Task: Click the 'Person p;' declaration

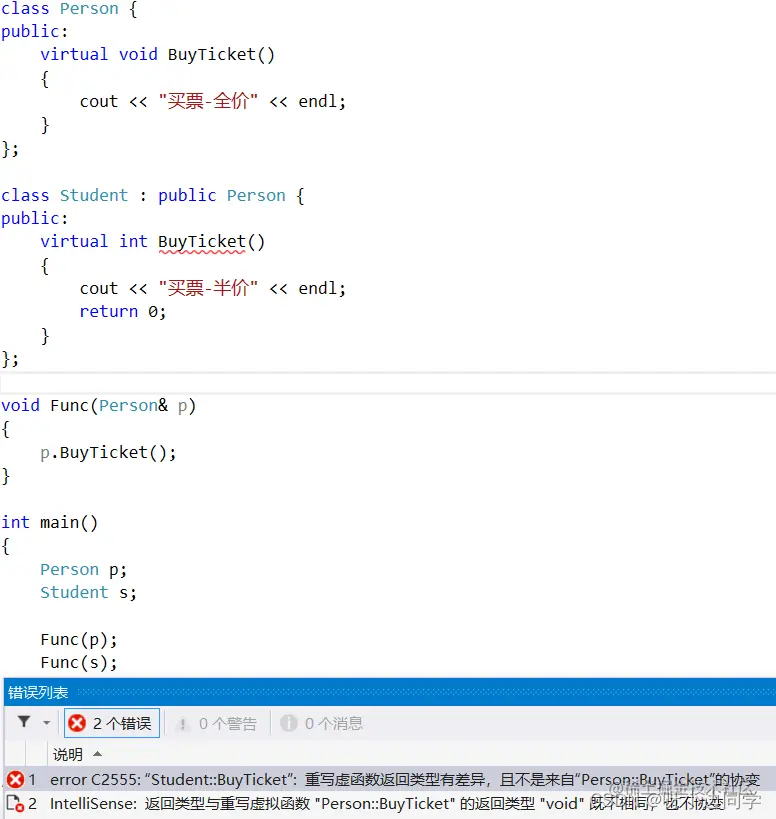Action: tap(84, 570)
